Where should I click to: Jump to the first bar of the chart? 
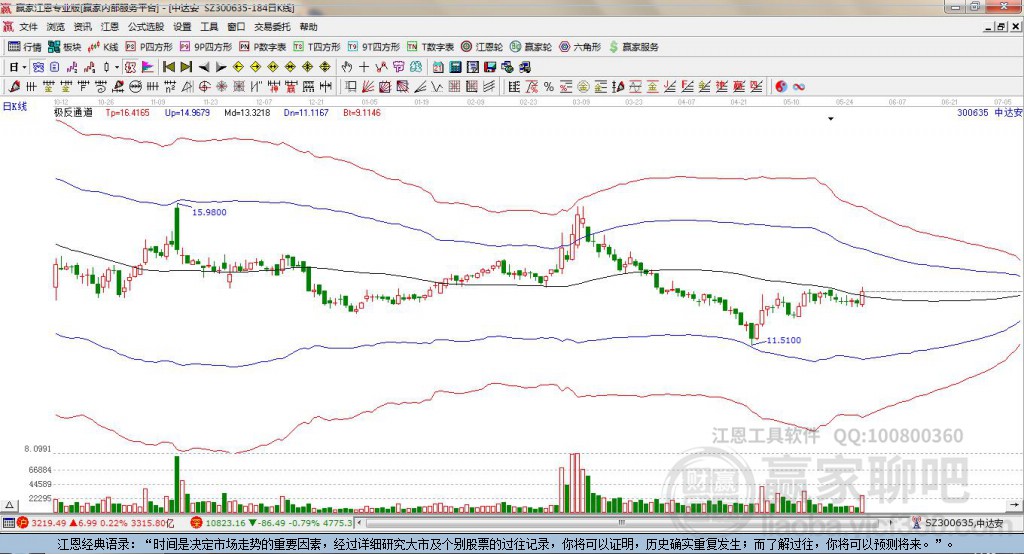click(x=168, y=67)
